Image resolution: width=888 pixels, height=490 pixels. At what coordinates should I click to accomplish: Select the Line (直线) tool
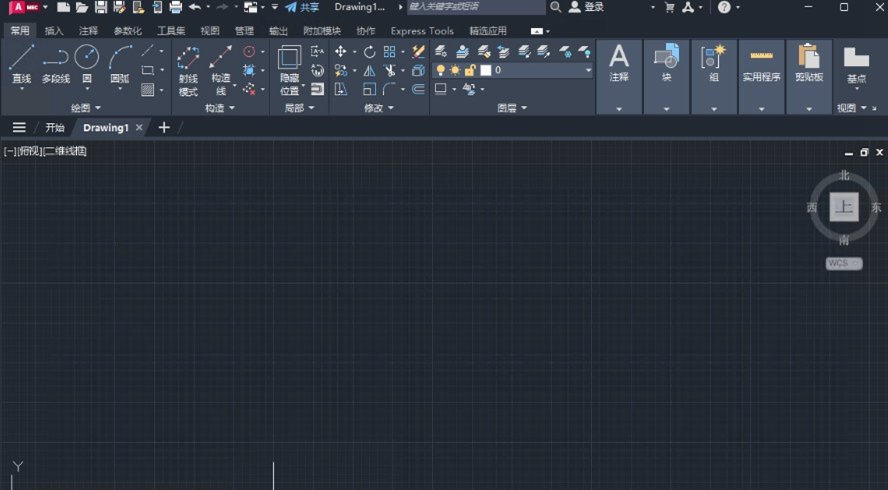[x=22, y=63]
